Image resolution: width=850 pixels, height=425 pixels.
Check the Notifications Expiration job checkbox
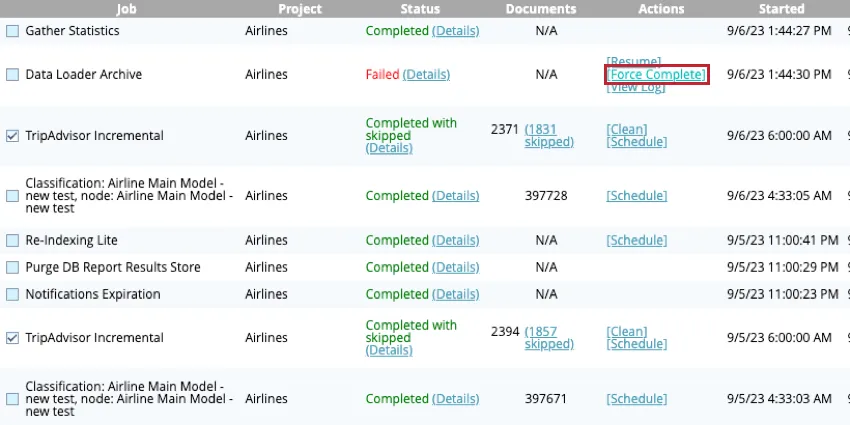point(12,295)
